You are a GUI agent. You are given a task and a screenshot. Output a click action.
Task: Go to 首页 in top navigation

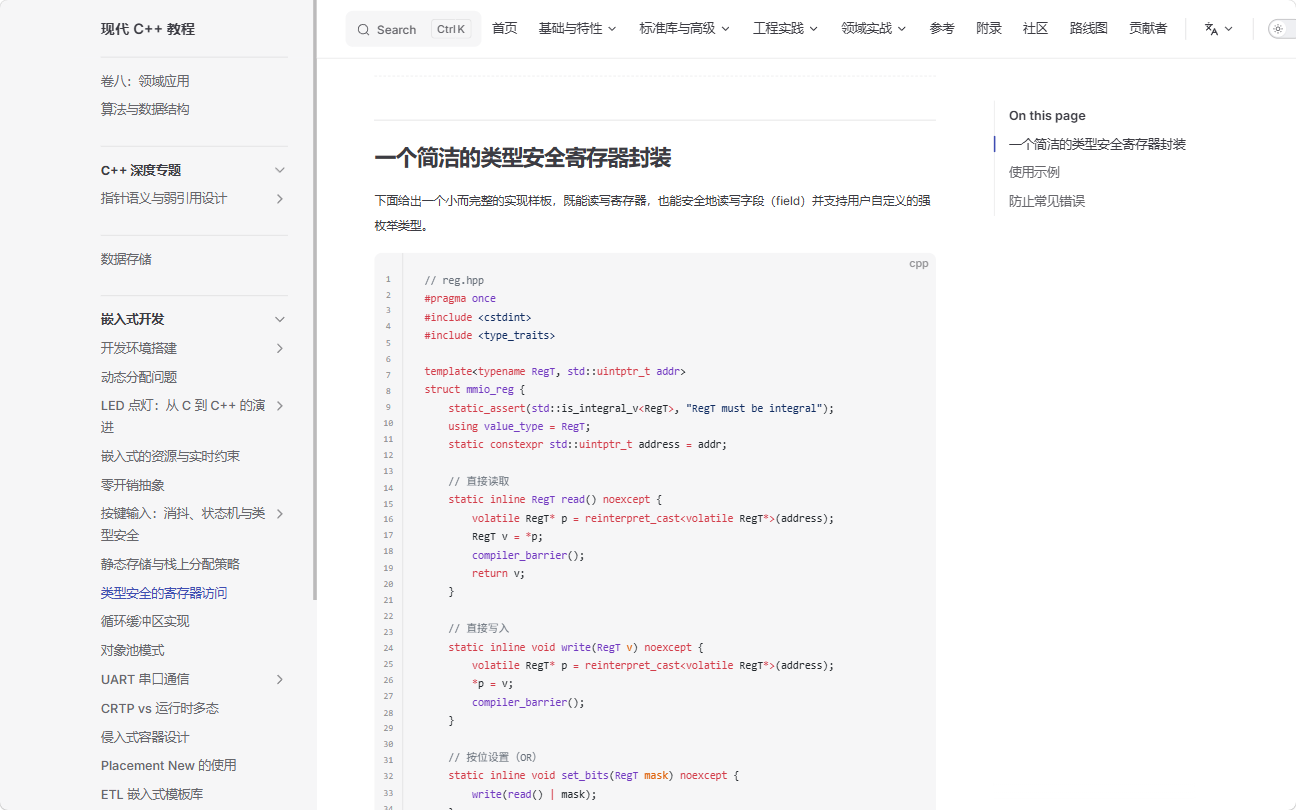point(505,29)
